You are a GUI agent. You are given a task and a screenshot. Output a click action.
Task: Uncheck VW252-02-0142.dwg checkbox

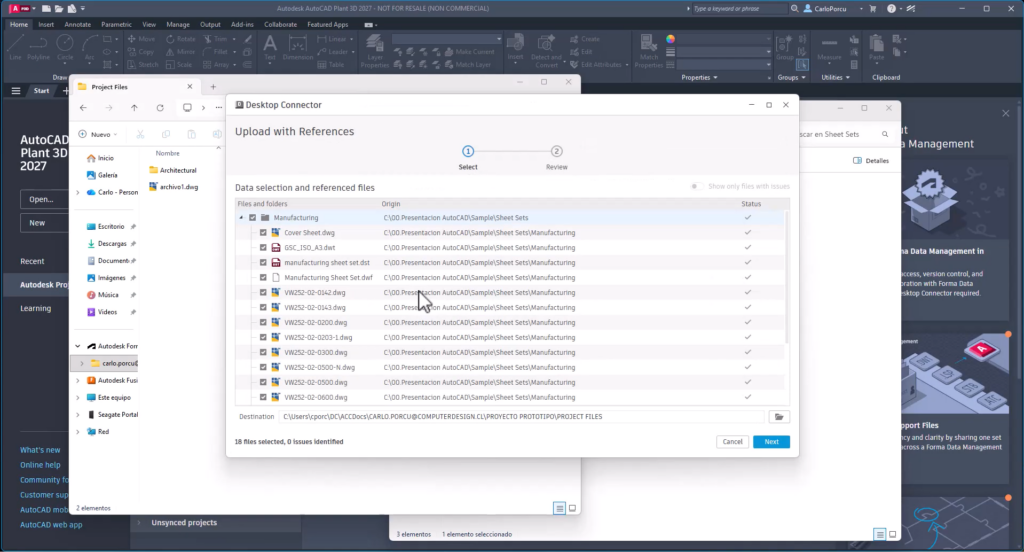tap(263, 293)
